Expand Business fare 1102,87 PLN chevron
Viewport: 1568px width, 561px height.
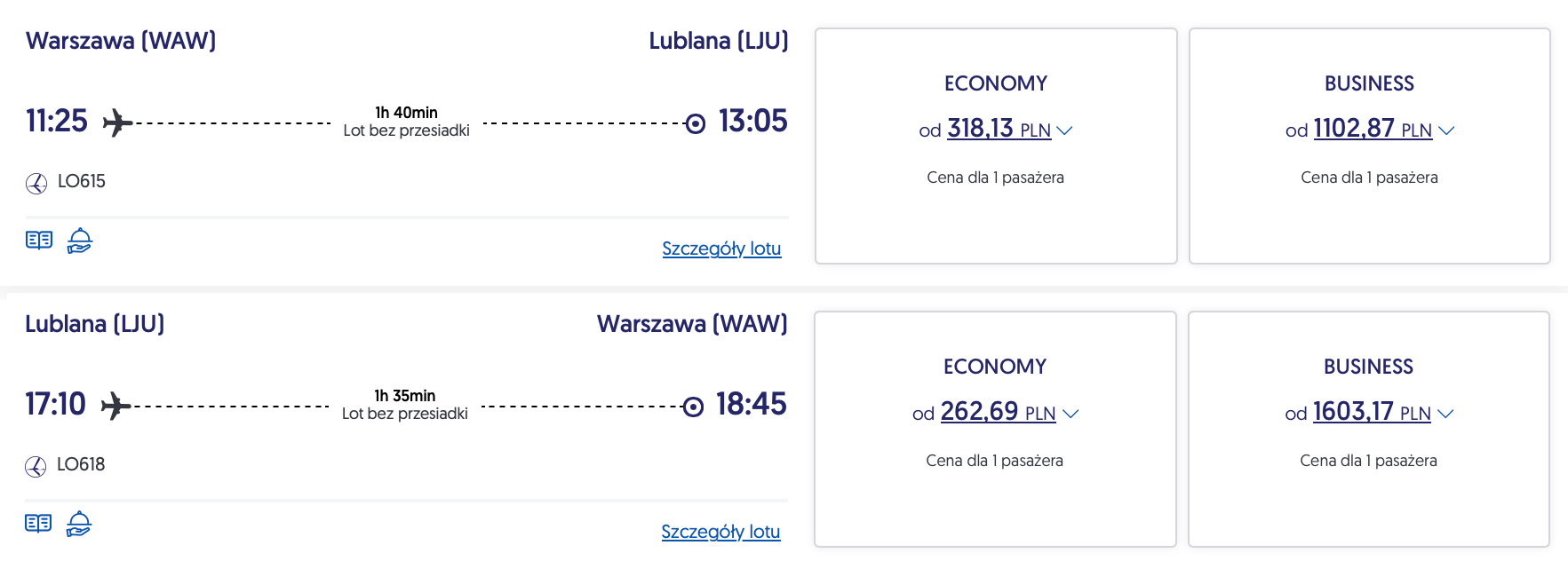pyautogui.click(x=1446, y=130)
